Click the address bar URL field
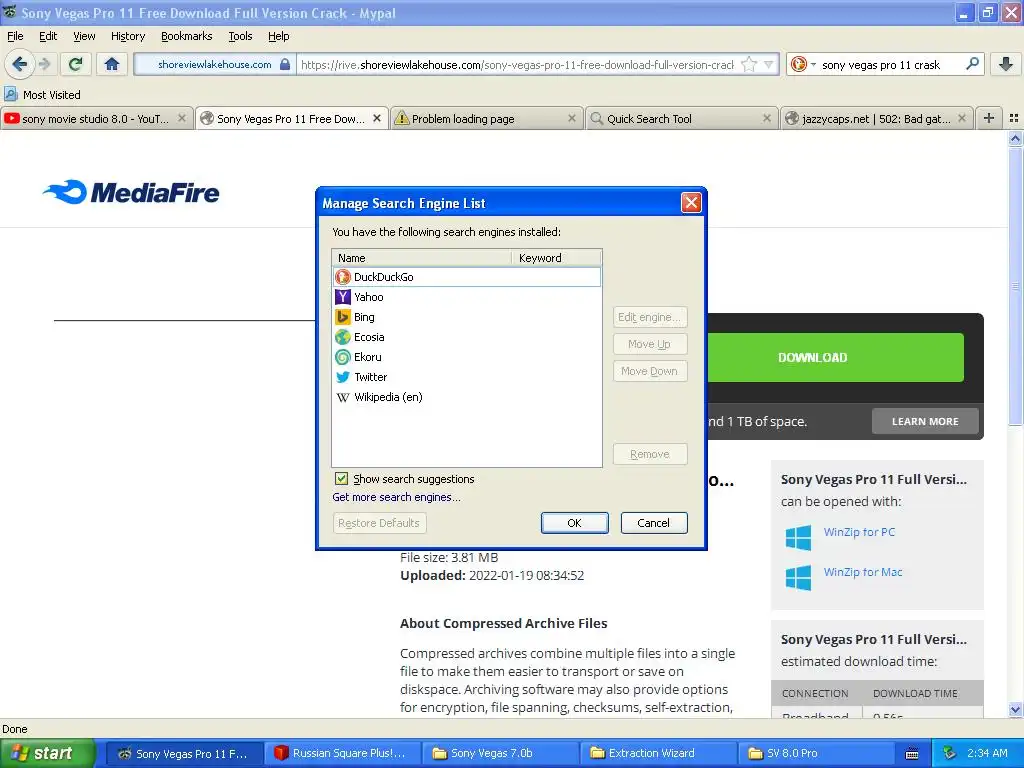This screenshot has width=1024, height=768. pos(519,64)
